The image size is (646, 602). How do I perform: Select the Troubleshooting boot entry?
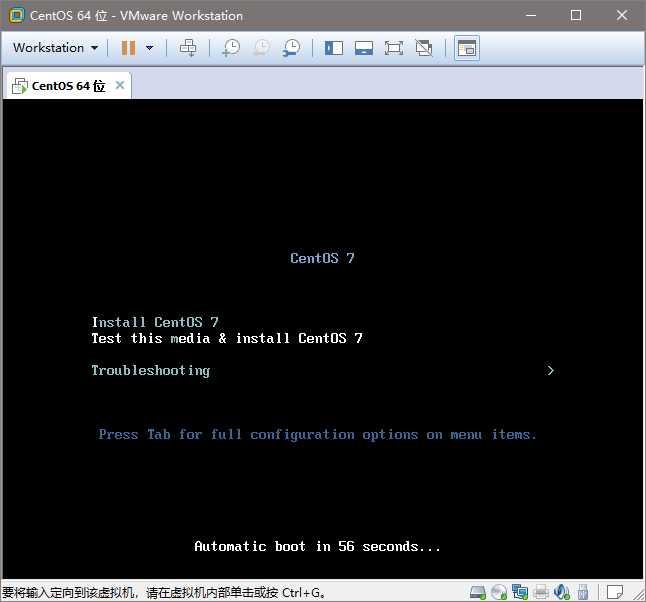point(151,370)
